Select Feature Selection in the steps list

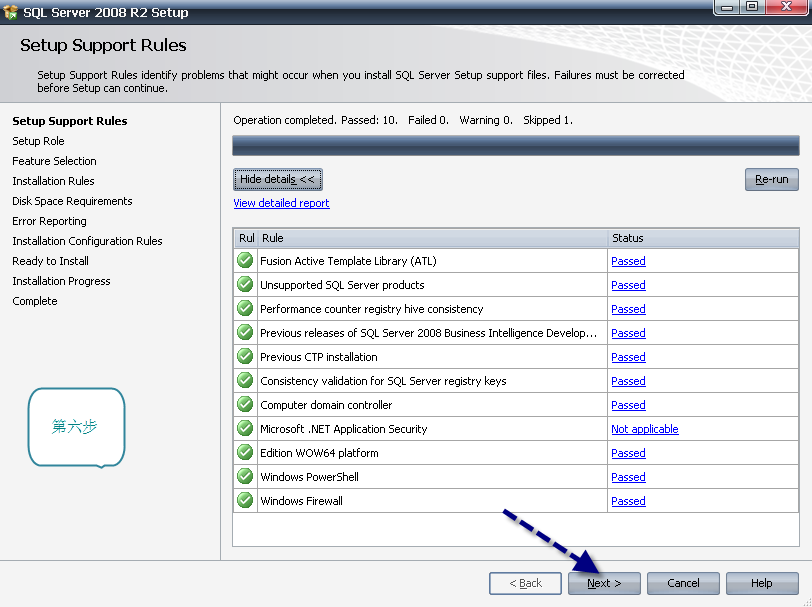(x=54, y=161)
